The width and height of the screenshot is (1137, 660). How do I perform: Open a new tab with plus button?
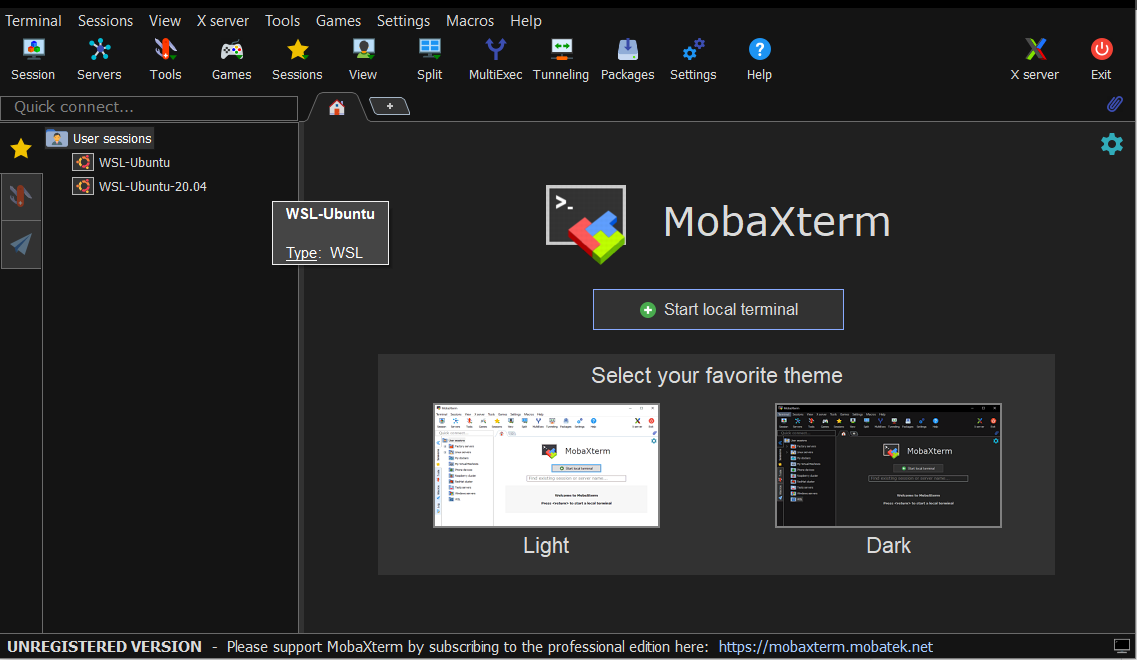389,107
